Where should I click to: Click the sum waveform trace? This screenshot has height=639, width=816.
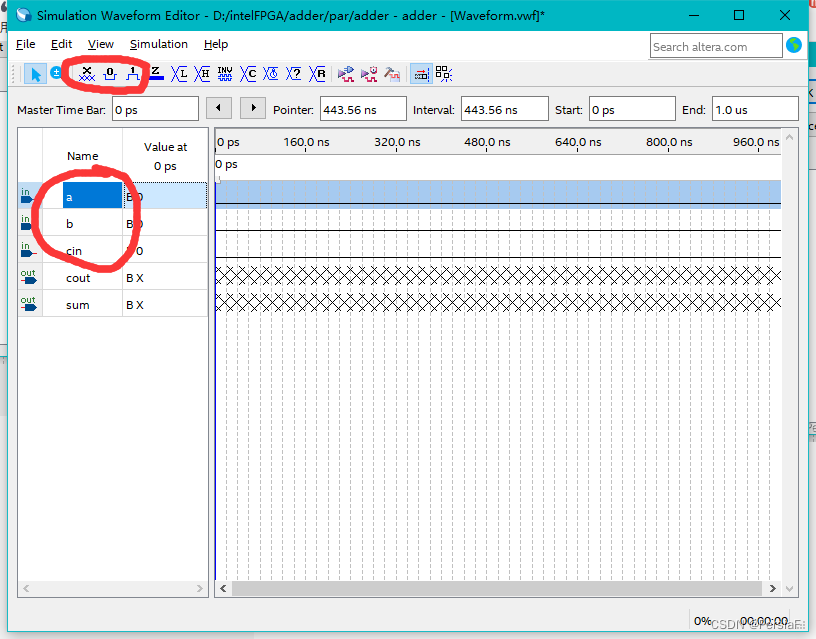click(498, 302)
